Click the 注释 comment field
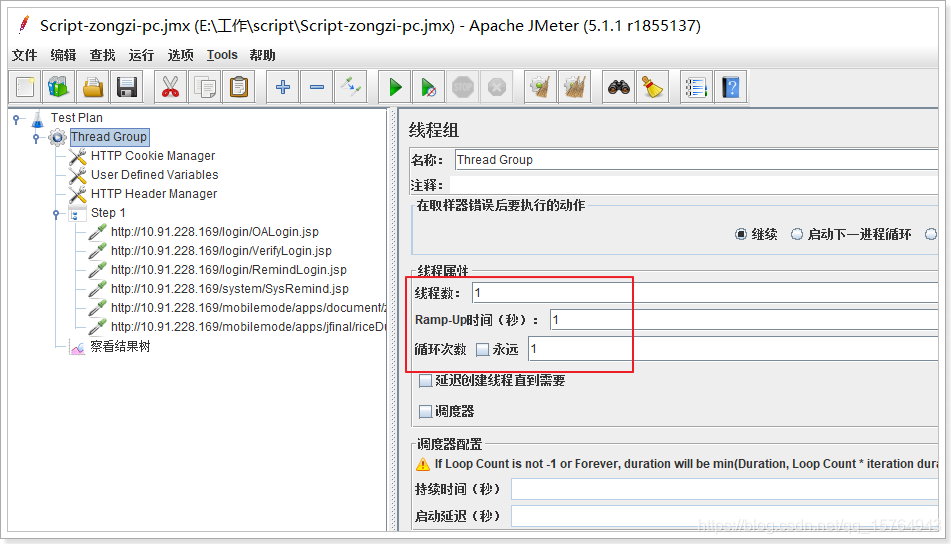Image resolution: width=951 pixels, height=544 pixels. point(694,185)
